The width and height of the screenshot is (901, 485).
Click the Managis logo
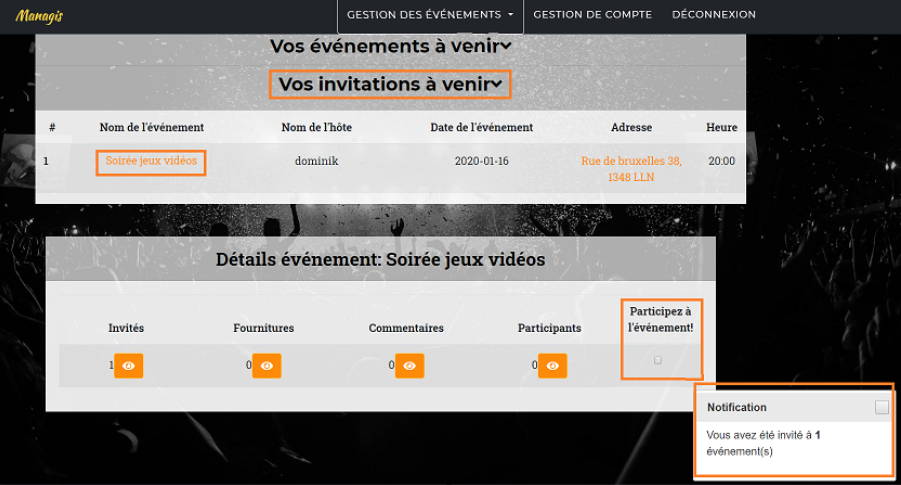click(x=39, y=15)
